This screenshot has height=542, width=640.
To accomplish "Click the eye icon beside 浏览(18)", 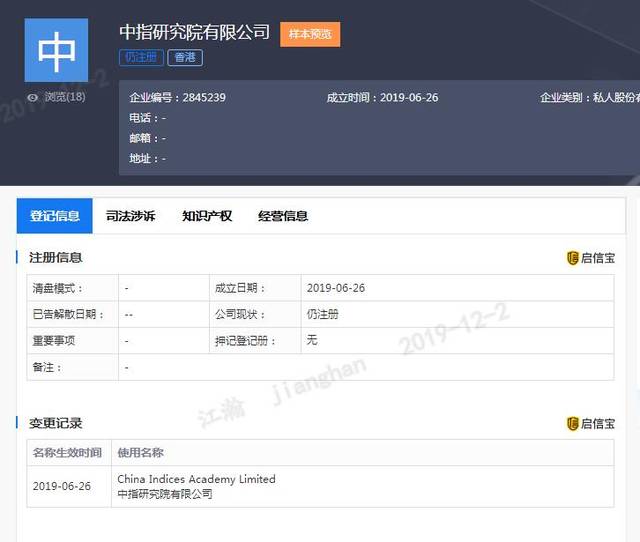I will [33, 98].
